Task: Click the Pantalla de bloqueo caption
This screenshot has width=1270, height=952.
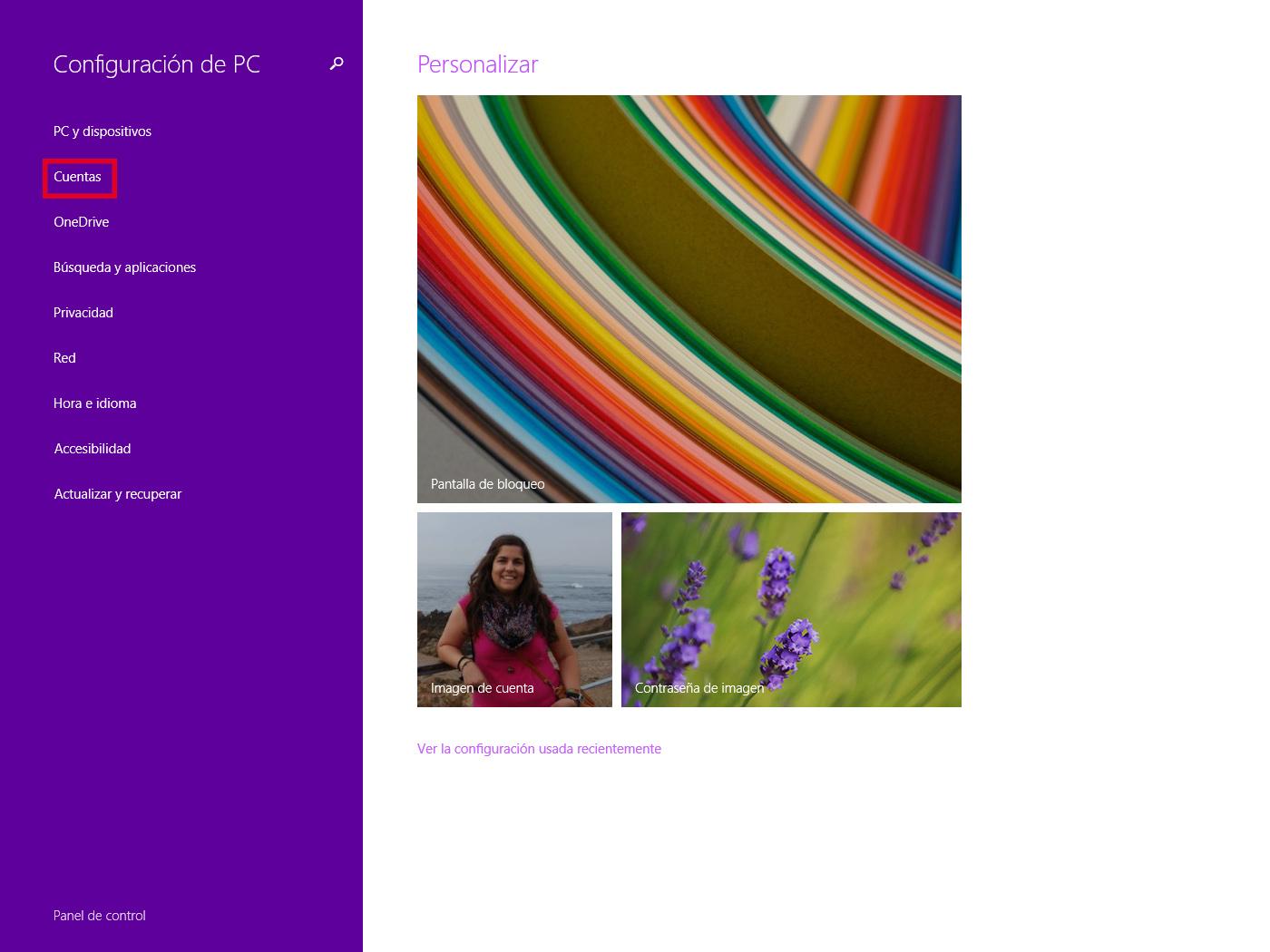Action: (x=488, y=484)
